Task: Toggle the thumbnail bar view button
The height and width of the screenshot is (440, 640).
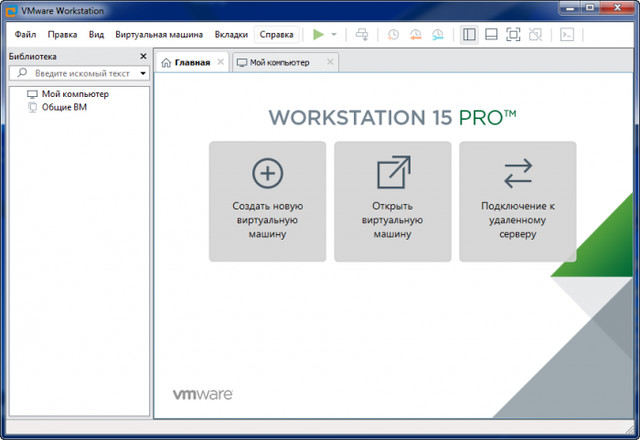Action: [491, 34]
